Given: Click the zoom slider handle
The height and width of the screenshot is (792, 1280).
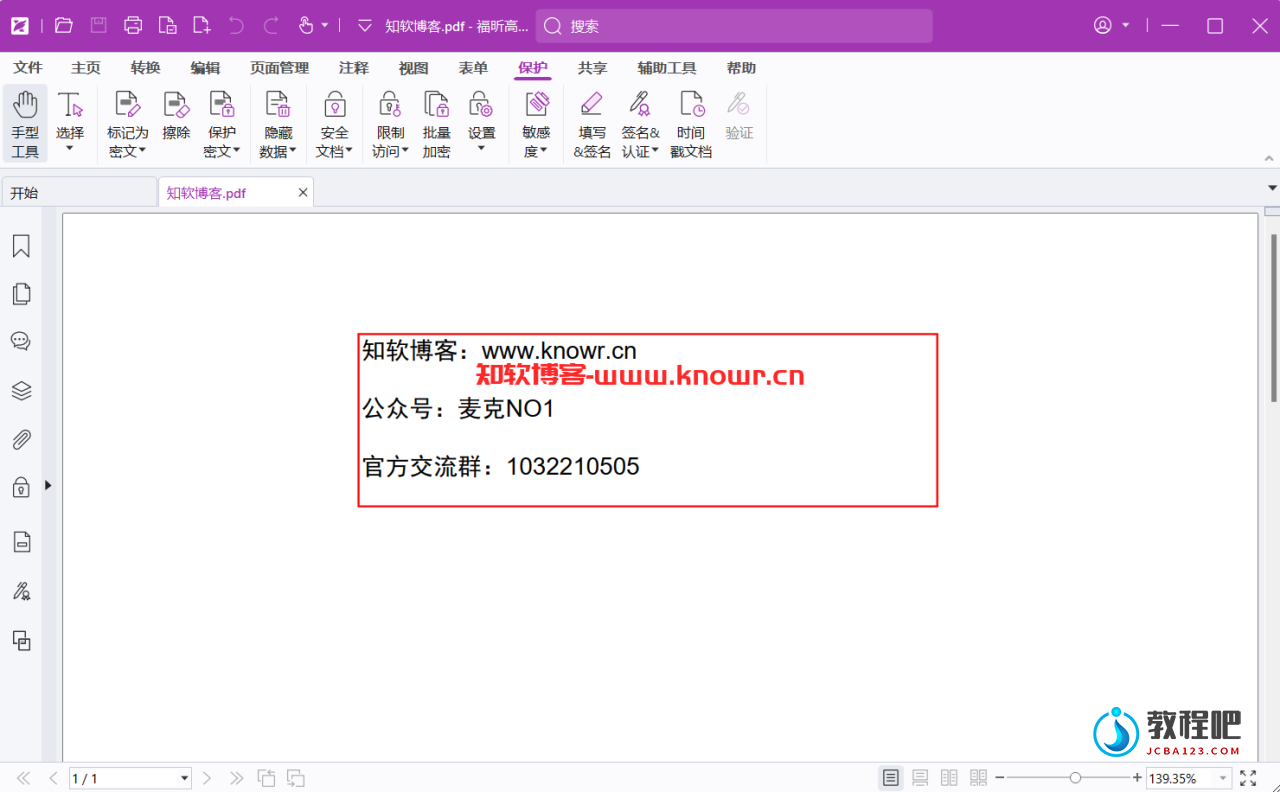Looking at the screenshot, I should pos(1075,778).
